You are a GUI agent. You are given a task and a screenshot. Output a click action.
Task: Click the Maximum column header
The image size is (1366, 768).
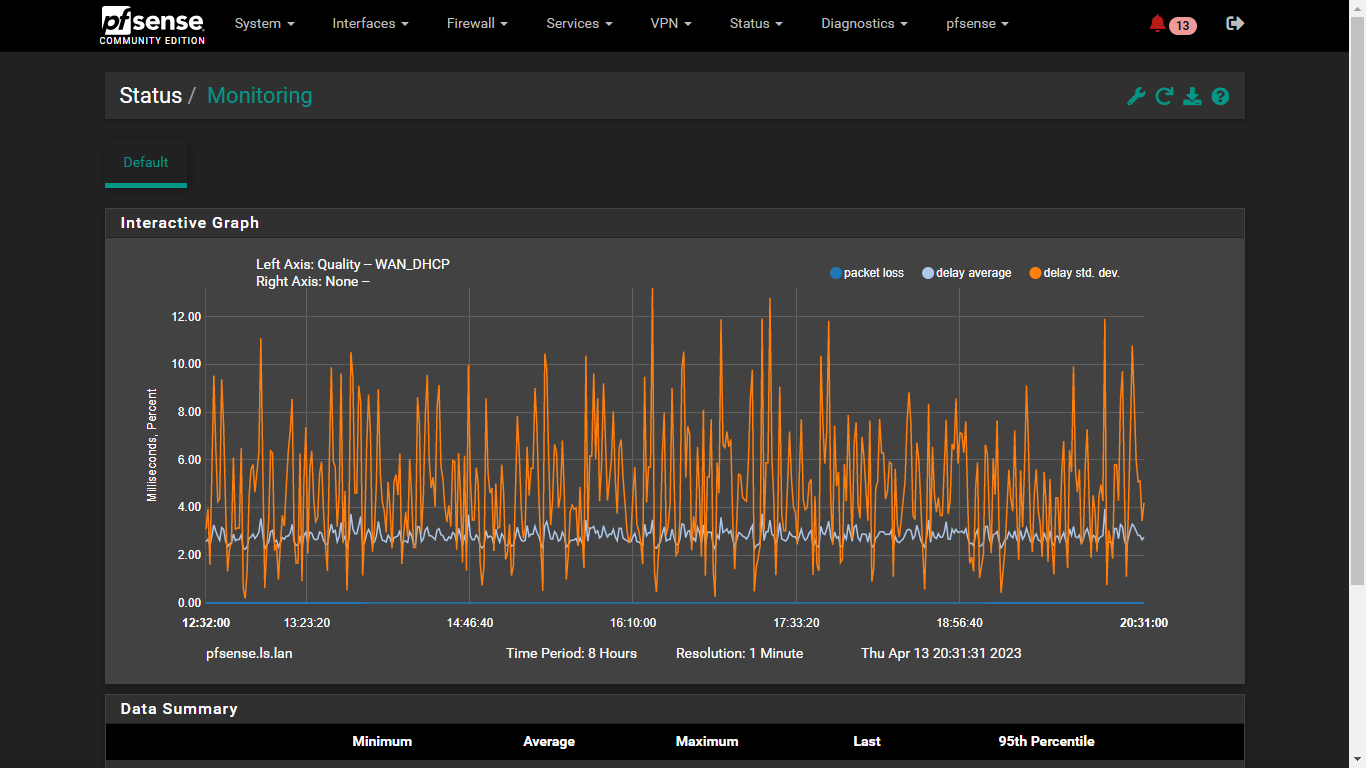point(707,741)
